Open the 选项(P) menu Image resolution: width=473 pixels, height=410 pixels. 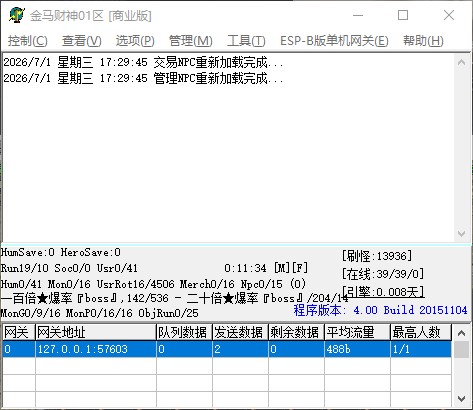click(135, 41)
